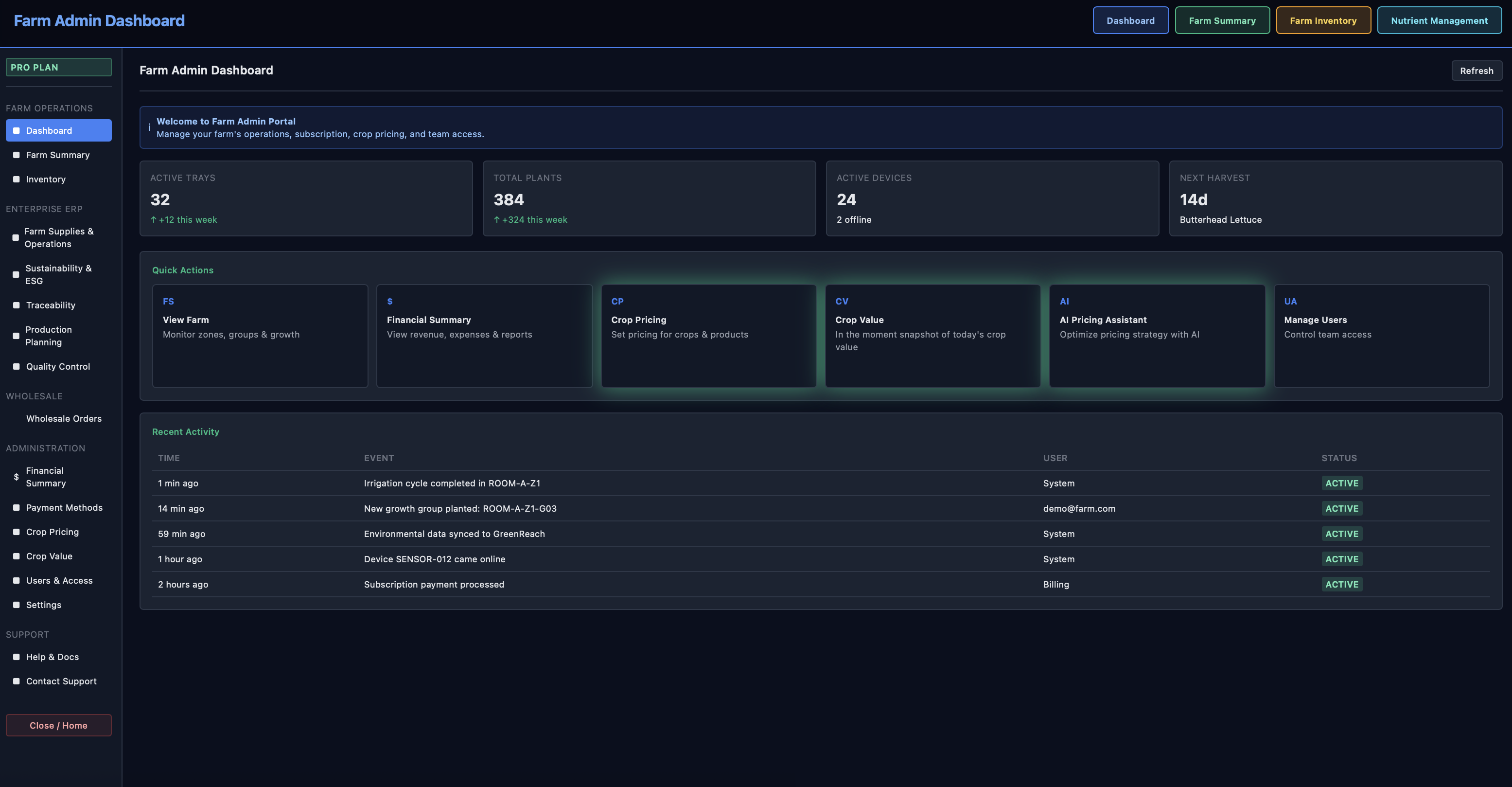The image size is (1512, 787).
Task: Select the Dashboard tab in the top navigation
Action: tap(1130, 20)
